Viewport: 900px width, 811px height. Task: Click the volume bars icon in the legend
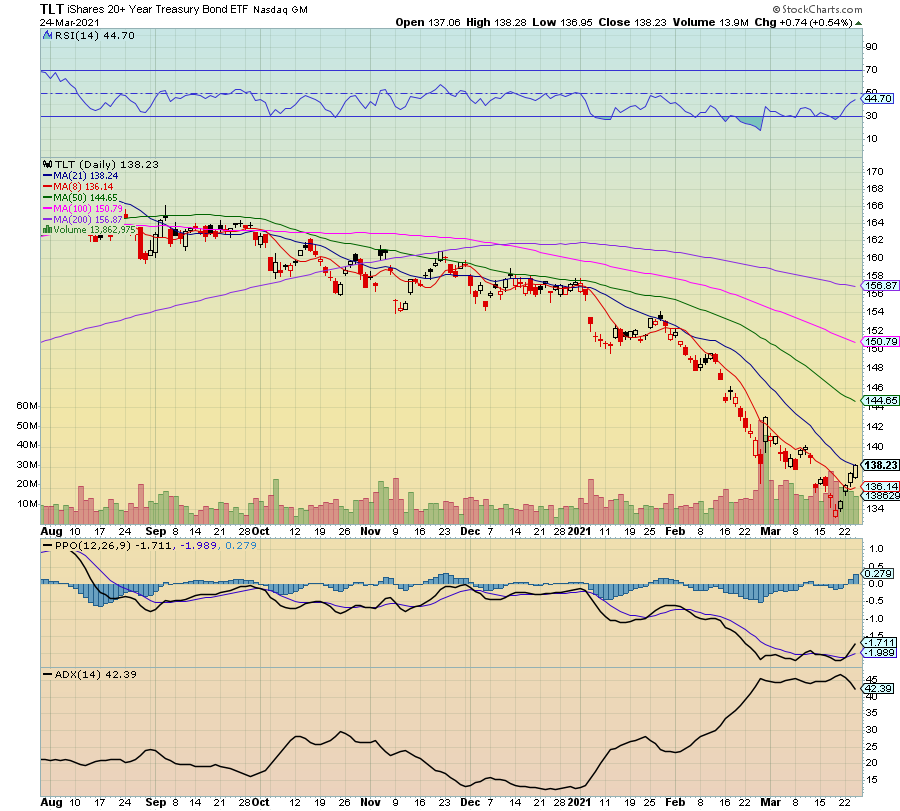pos(48,230)
